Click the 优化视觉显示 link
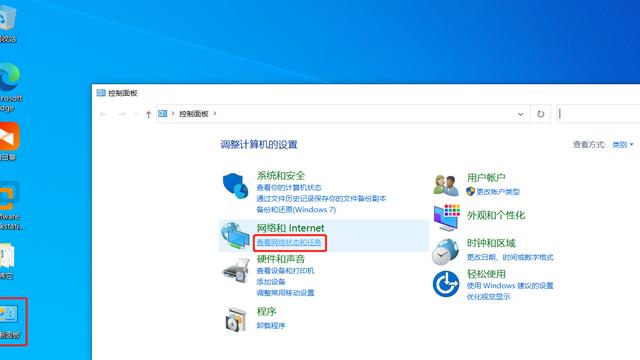 (489, 296)
